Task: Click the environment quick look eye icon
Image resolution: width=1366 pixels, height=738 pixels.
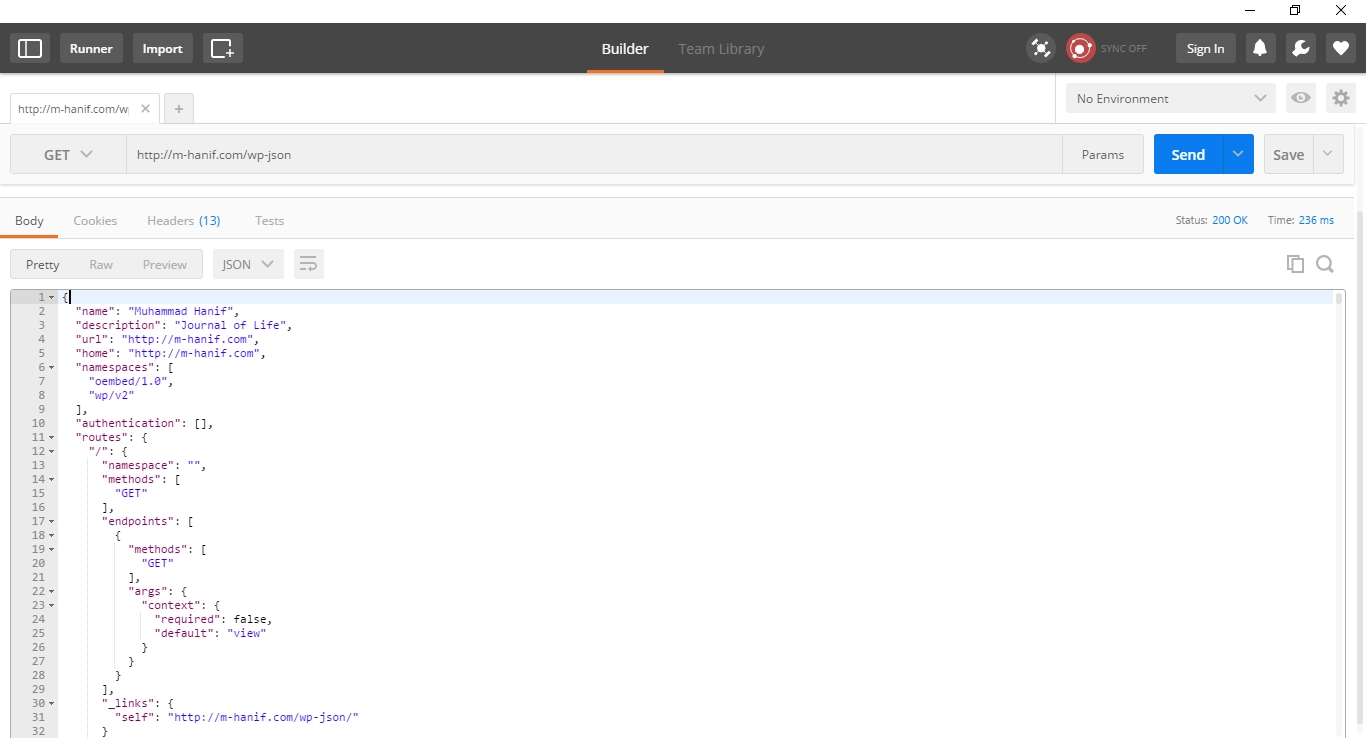Action: click(x=1300, y=98)
